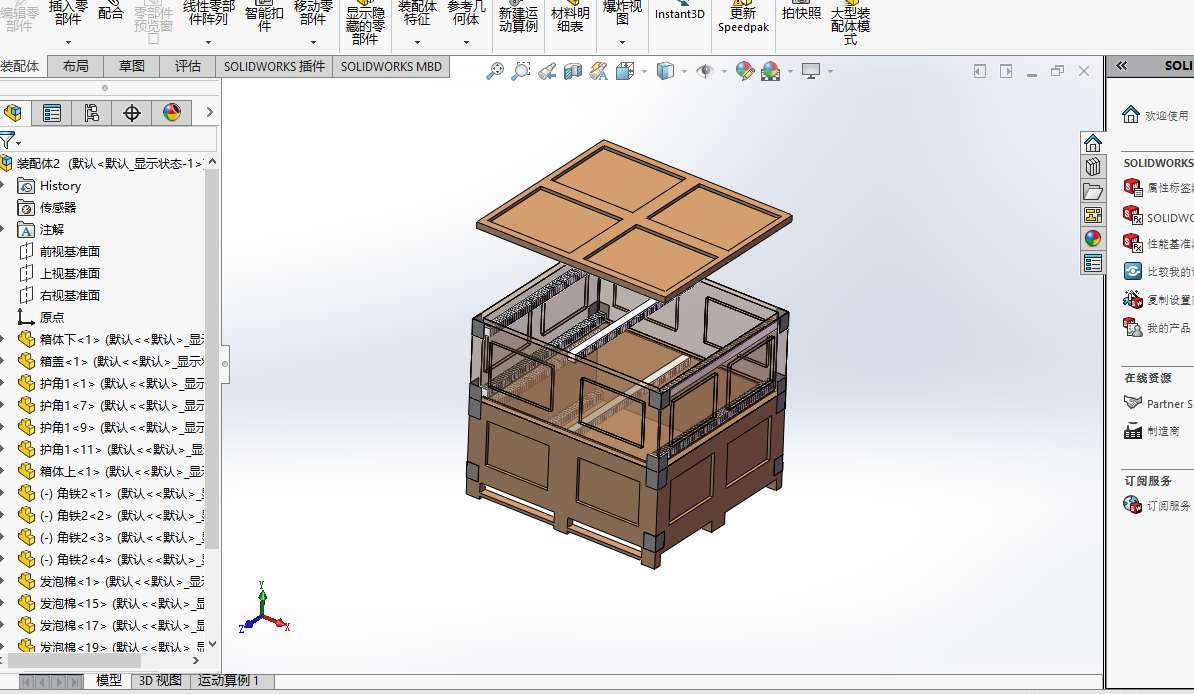Open dropdown under 装配体特征
Viewport: 1194px width, 694px height.
click(417, 43)
